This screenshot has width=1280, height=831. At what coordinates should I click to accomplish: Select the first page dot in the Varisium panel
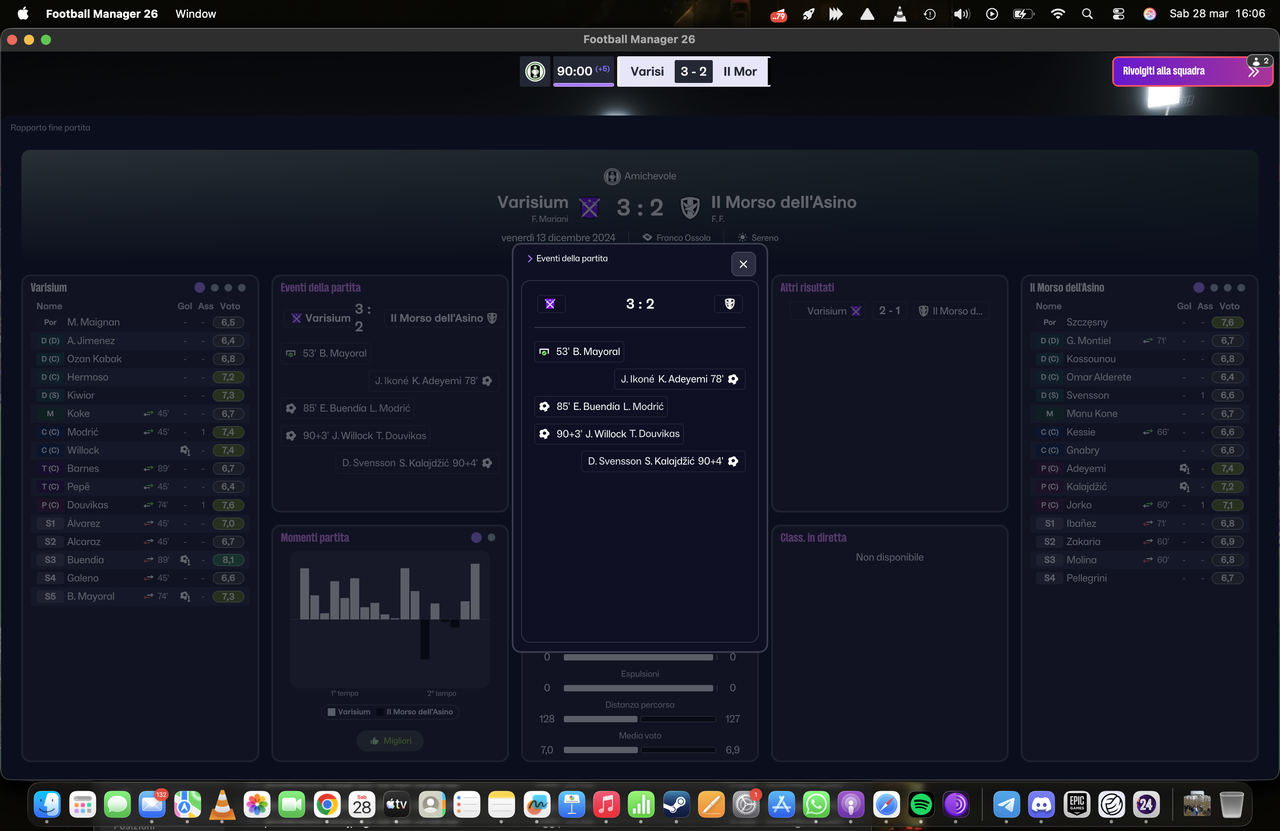pyautogui.click(x=200, y=288)
